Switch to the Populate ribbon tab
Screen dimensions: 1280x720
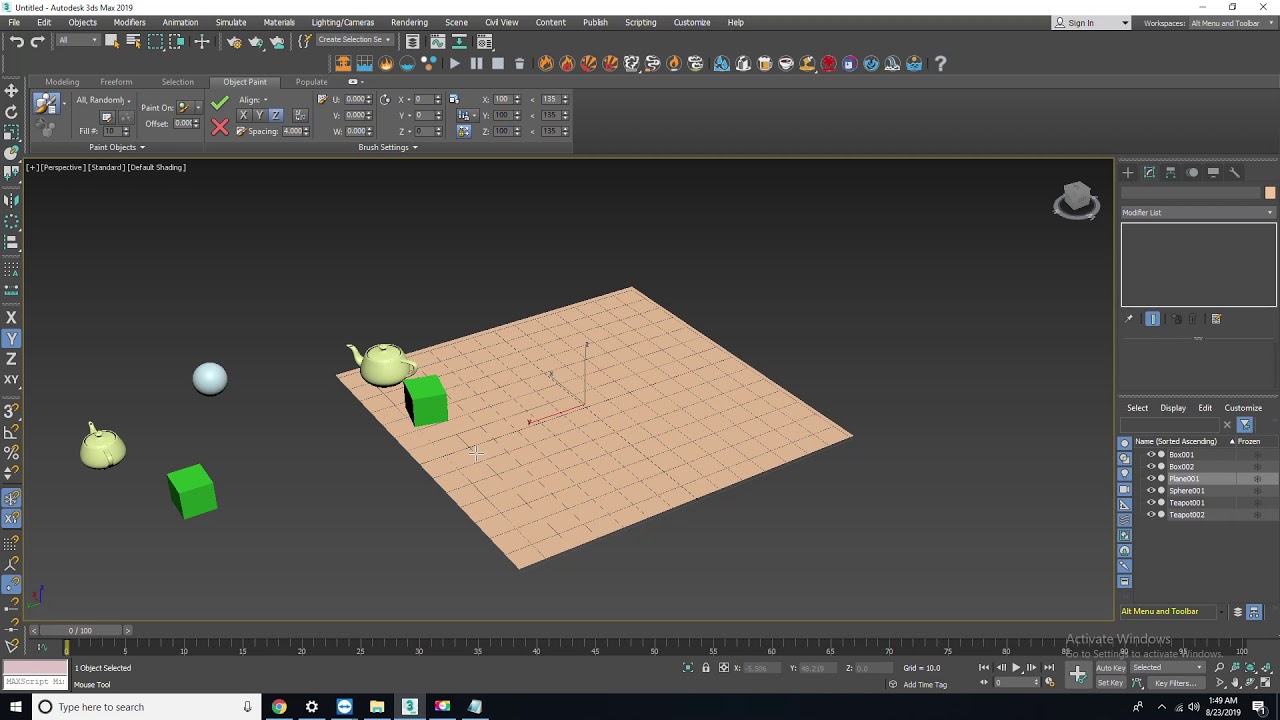[x=311, y=82]
